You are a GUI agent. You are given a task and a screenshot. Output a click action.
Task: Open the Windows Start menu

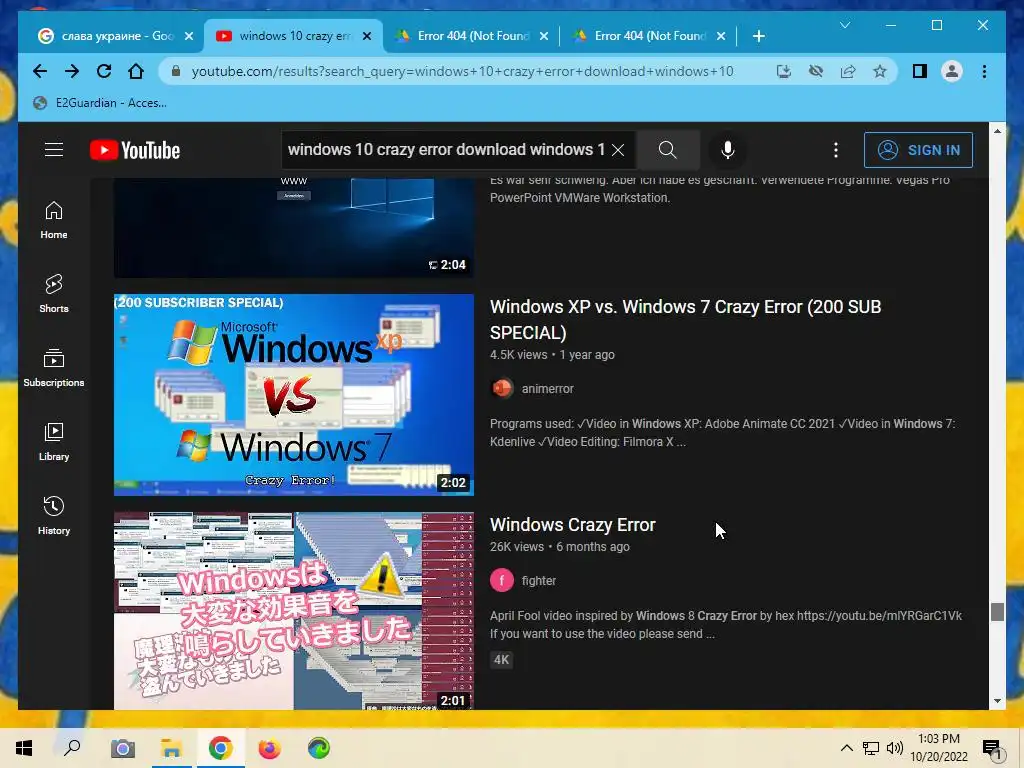24,748
